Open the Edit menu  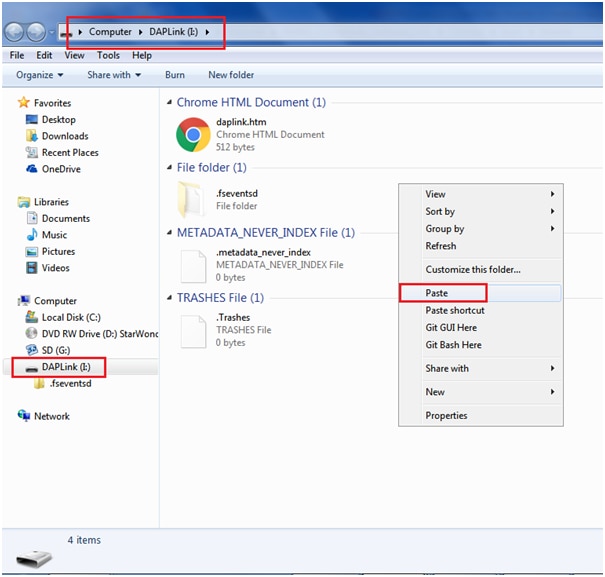coord(44,55)
